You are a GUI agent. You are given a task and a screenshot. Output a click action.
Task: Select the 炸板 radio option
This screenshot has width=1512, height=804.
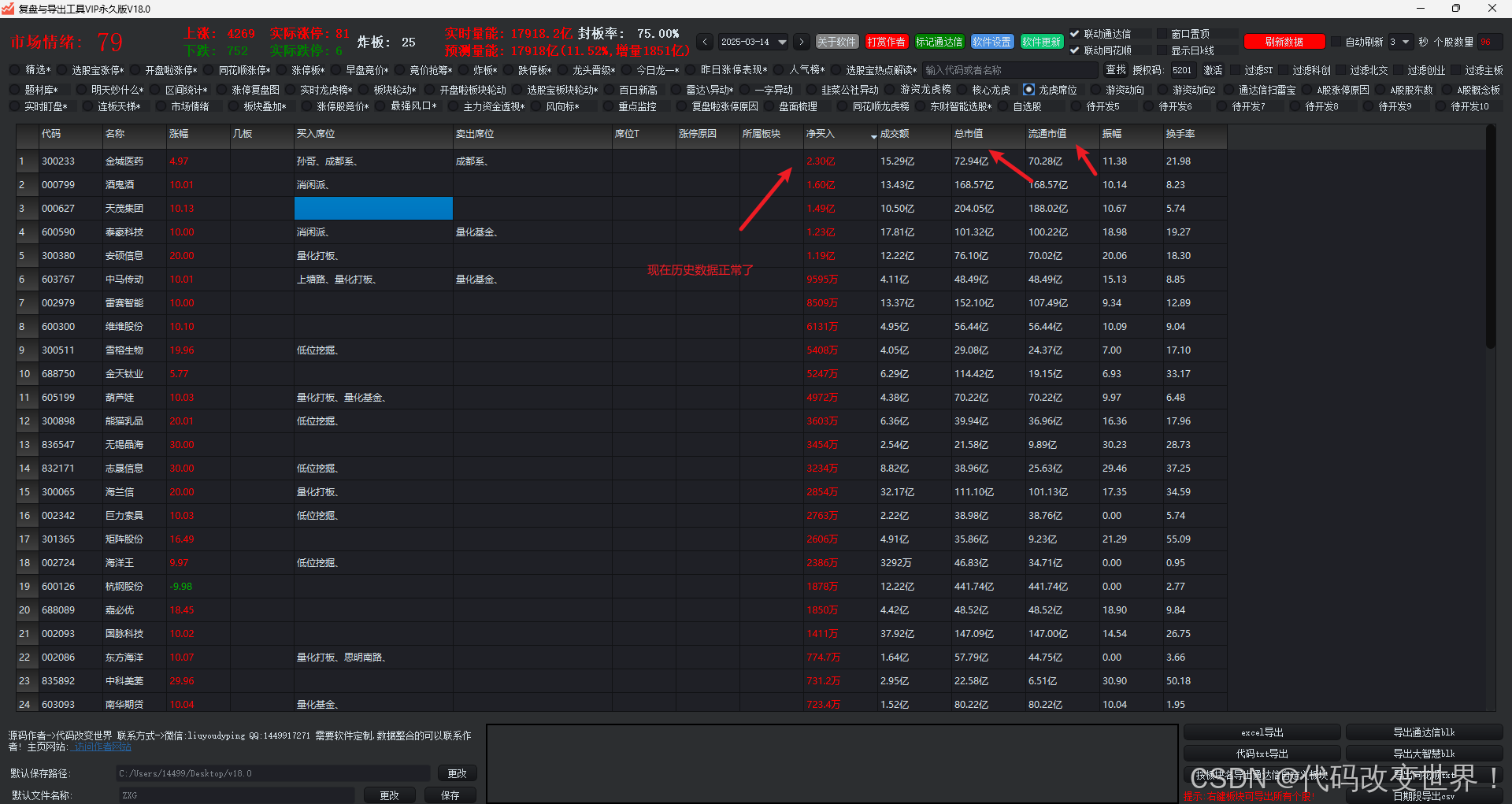462,70
